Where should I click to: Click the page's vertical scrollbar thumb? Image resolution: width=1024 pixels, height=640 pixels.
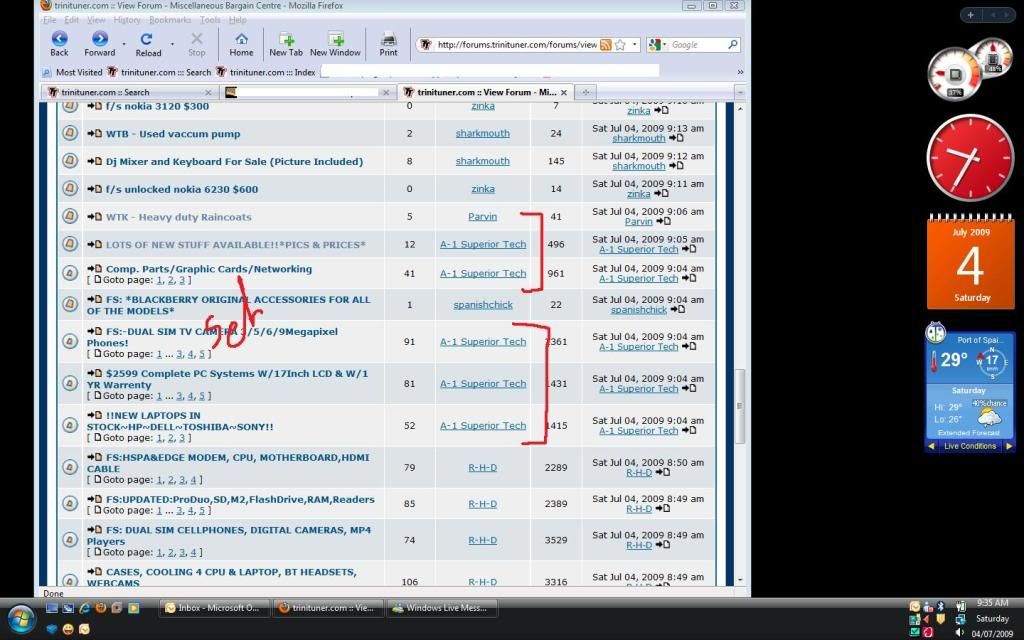[740, 406]
